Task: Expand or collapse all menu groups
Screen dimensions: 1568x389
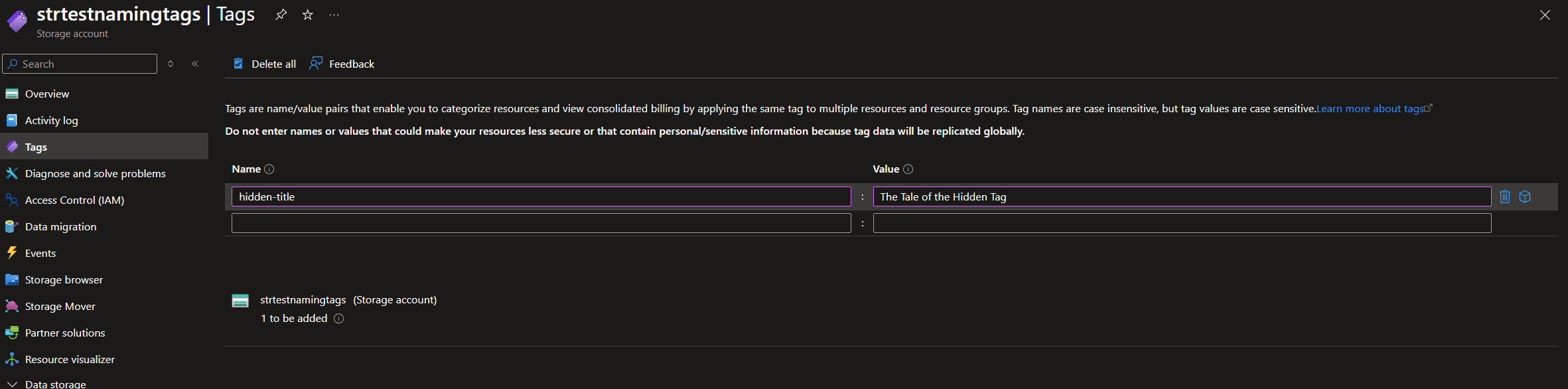Action: coord(171,64)
